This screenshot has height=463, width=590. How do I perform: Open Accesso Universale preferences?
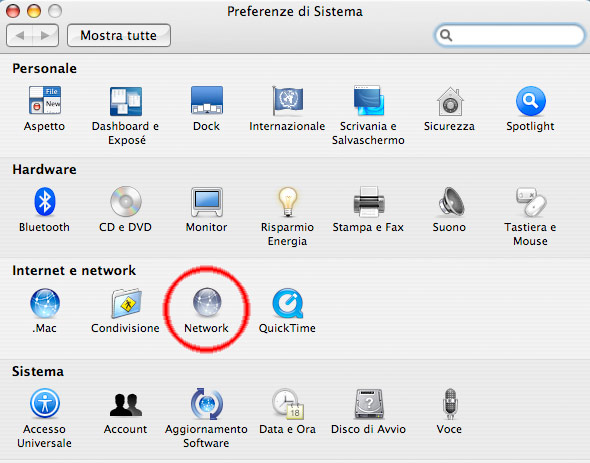pos(45,404)
